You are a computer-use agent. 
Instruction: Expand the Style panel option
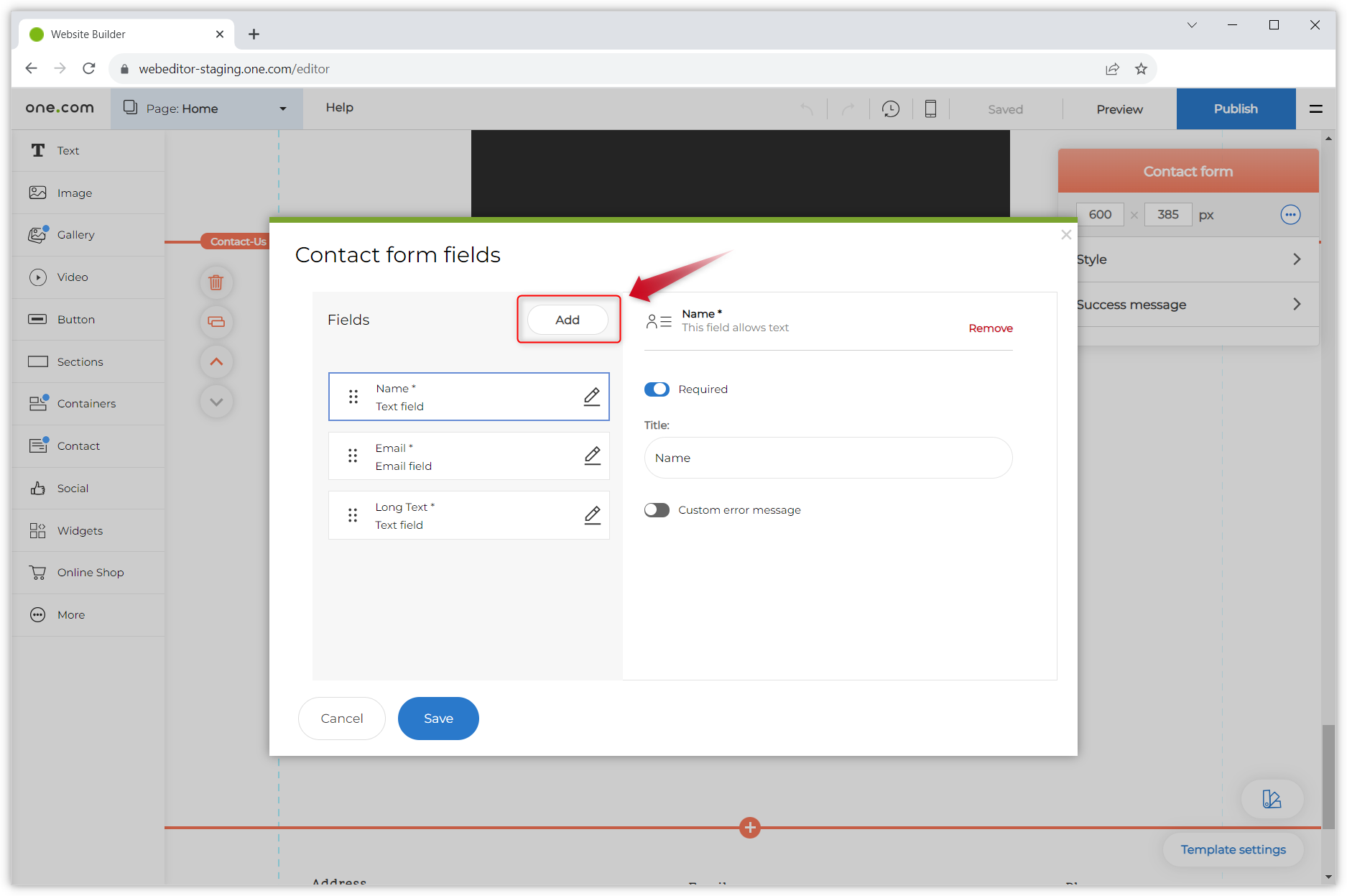pos(1189,259)
